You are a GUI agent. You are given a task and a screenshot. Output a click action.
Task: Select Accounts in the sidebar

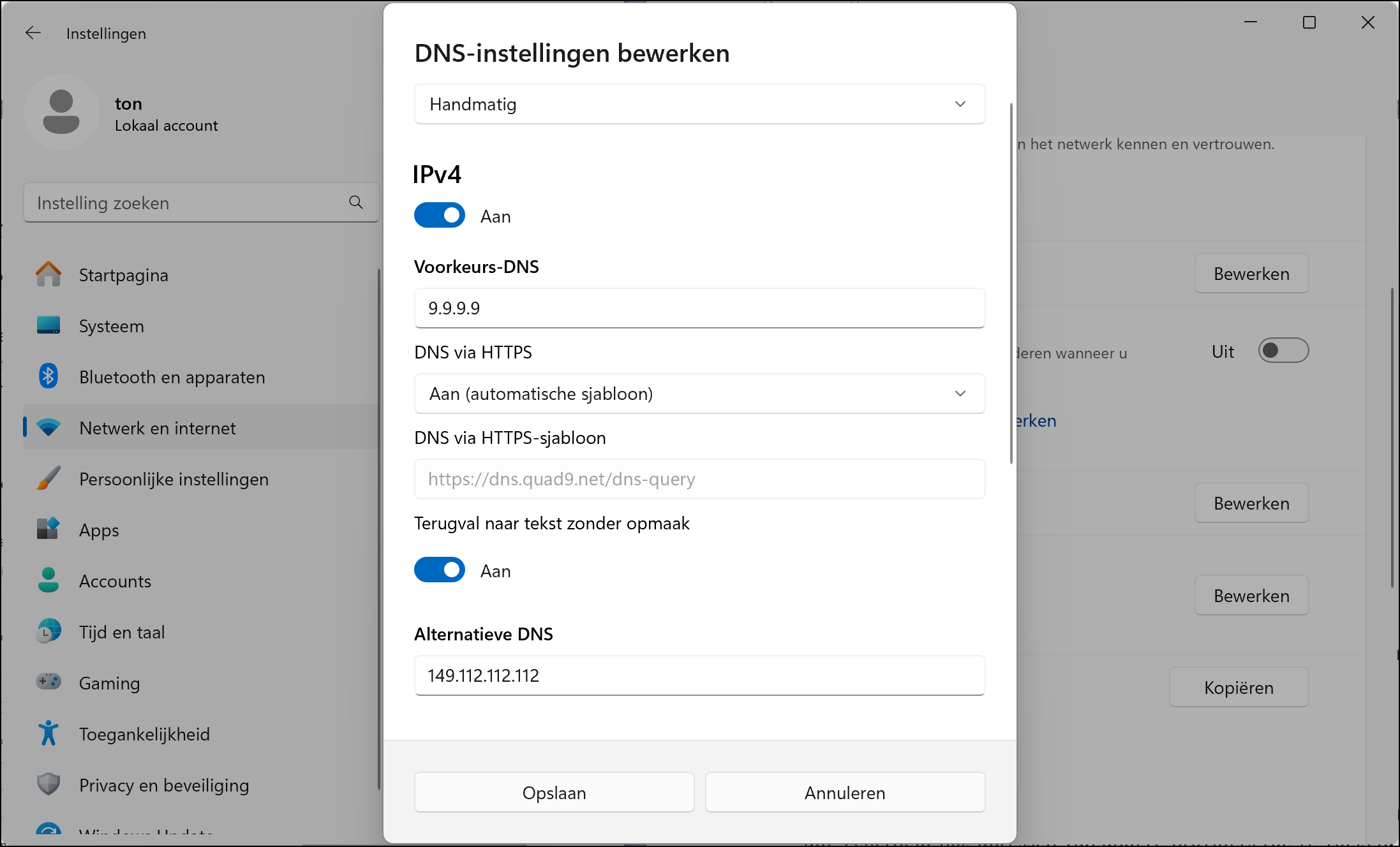(x=115, y=581)
